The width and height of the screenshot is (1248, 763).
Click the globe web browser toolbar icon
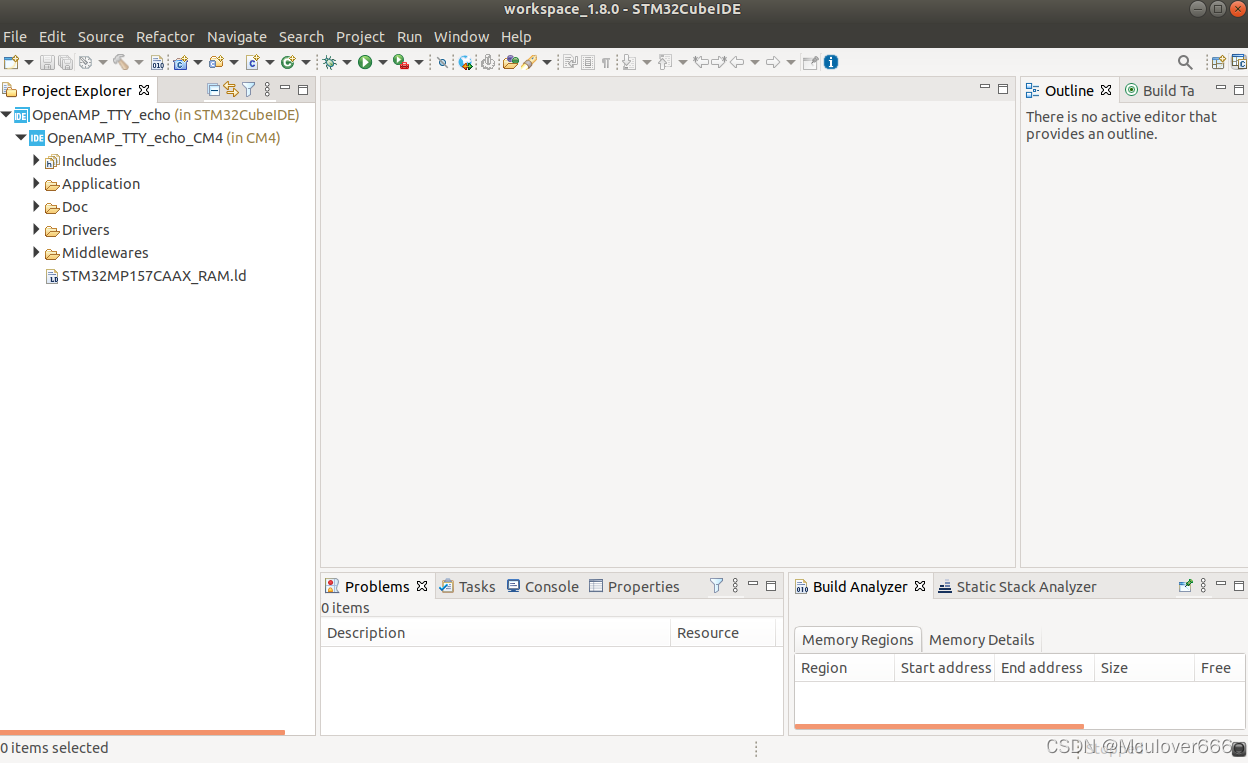pos(466,62)
